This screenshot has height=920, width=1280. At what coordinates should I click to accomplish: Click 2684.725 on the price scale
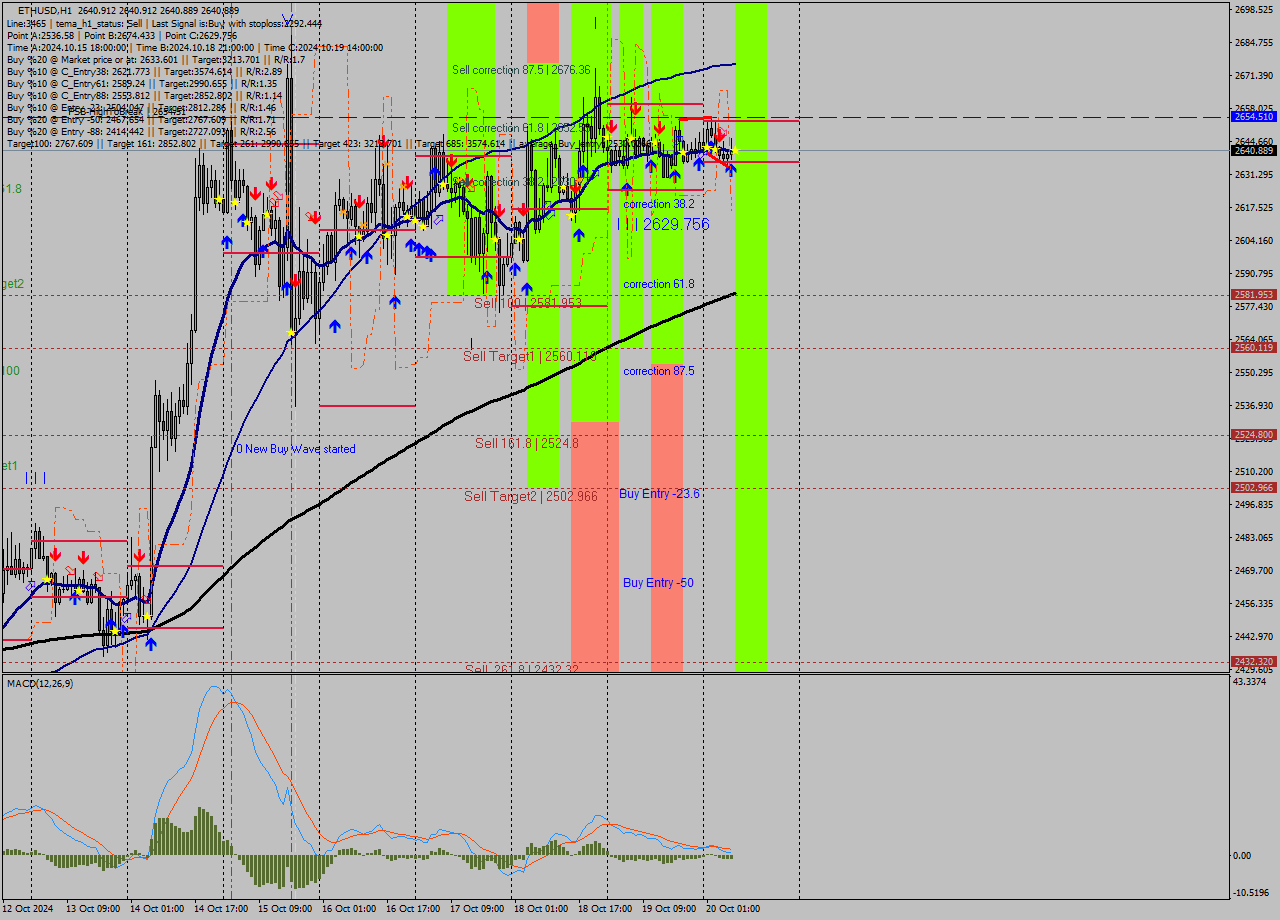[1254, 43]
